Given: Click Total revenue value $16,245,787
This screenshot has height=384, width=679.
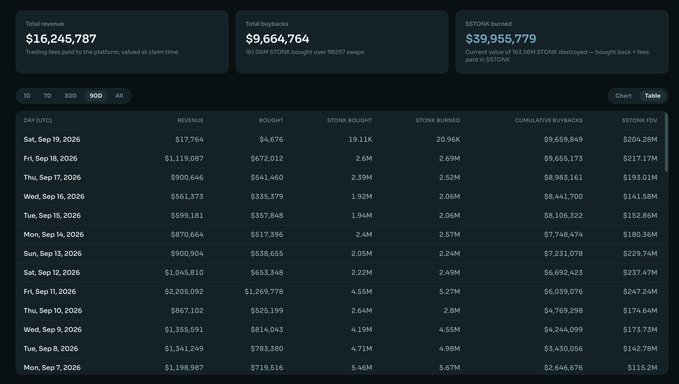Looking at the screenshot, I should [x=61, y=39].
